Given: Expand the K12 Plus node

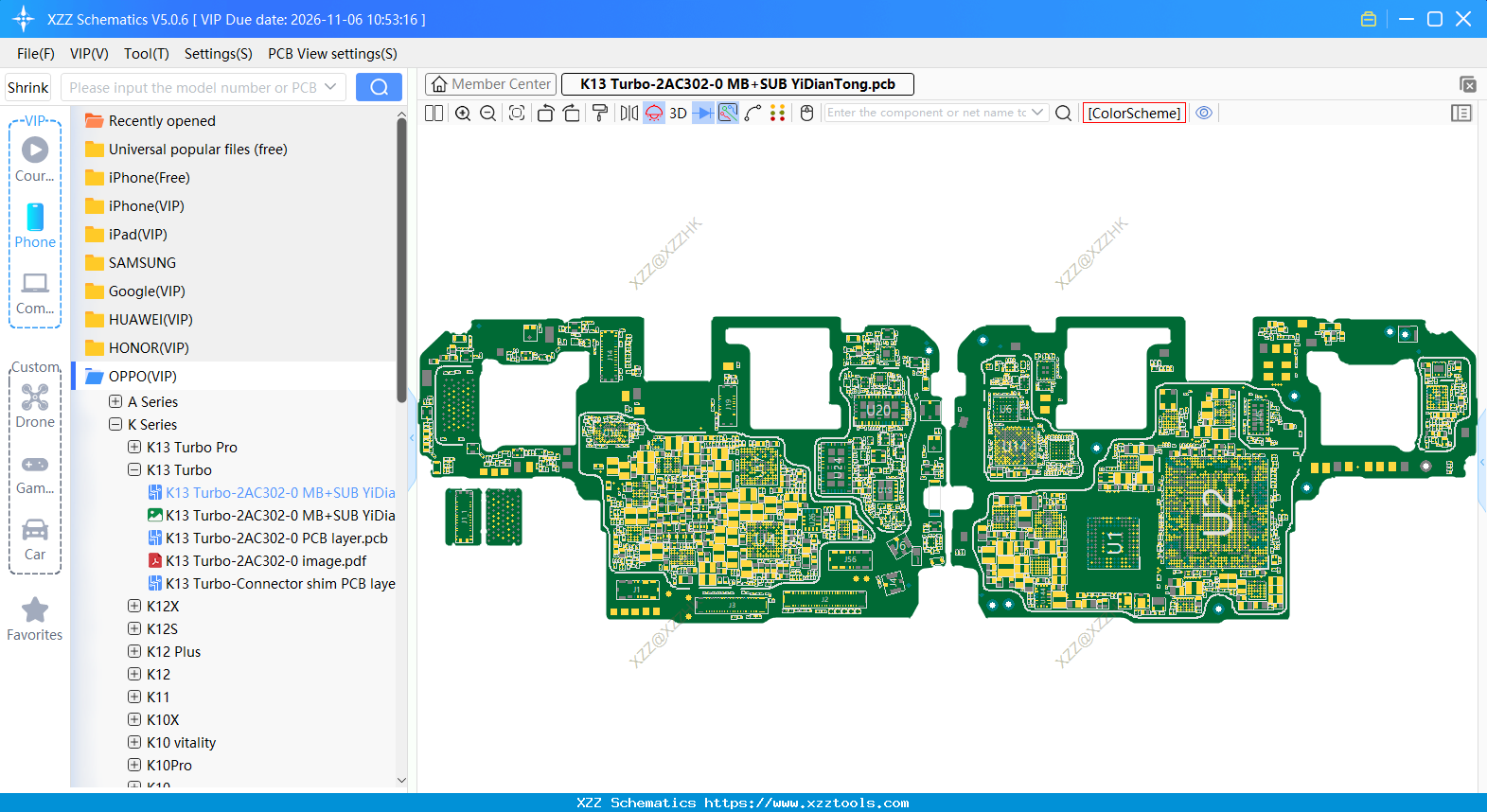Looking at the screenshot, I should [134, 651].
